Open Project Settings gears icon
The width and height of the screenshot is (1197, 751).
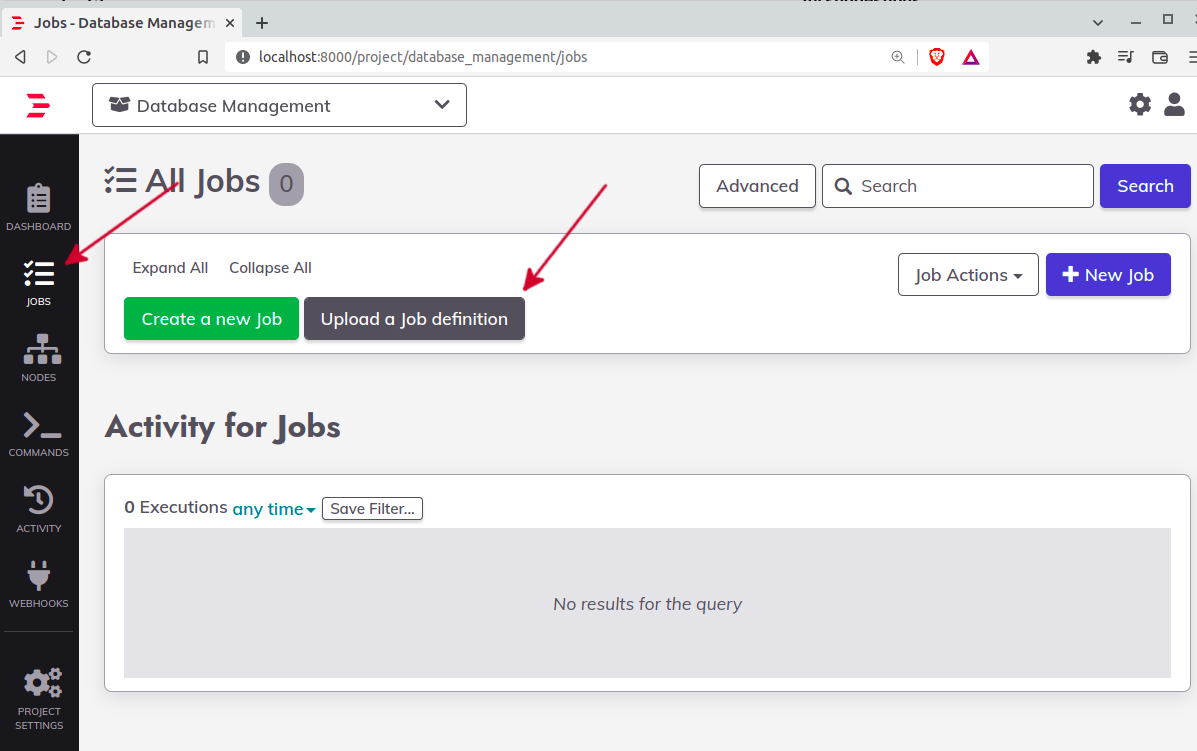coord(40,684)
